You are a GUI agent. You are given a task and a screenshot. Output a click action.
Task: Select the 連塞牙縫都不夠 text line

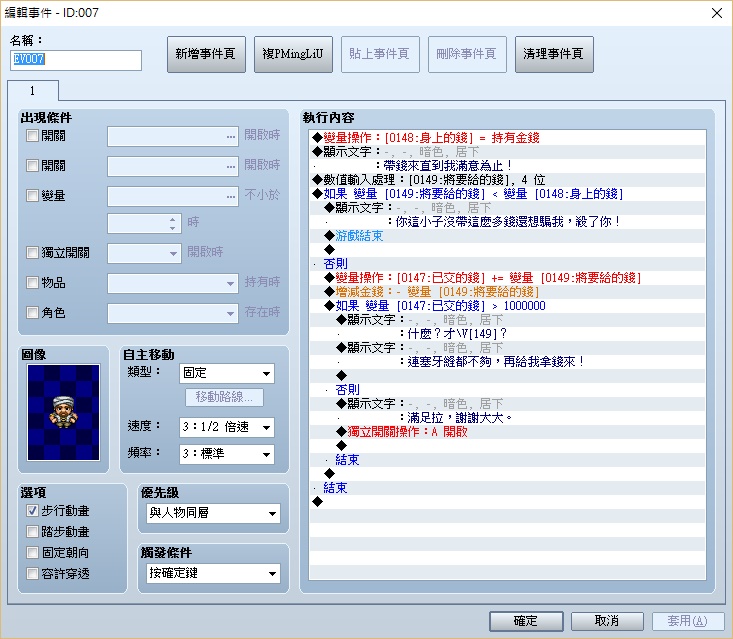click(508, 362)
